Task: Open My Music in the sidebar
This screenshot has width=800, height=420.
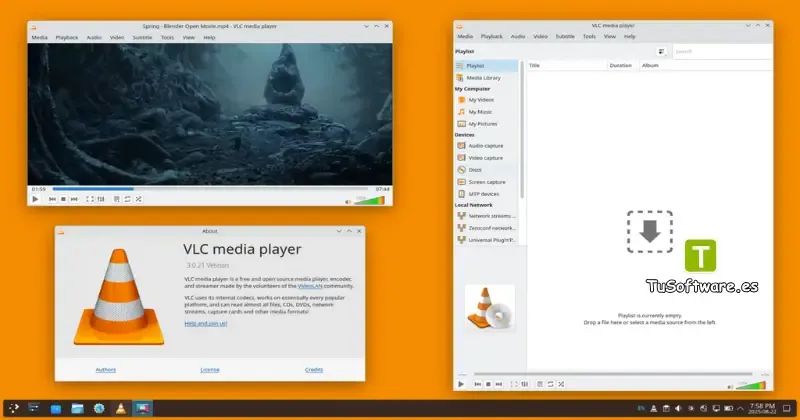Action: (486, 112)
